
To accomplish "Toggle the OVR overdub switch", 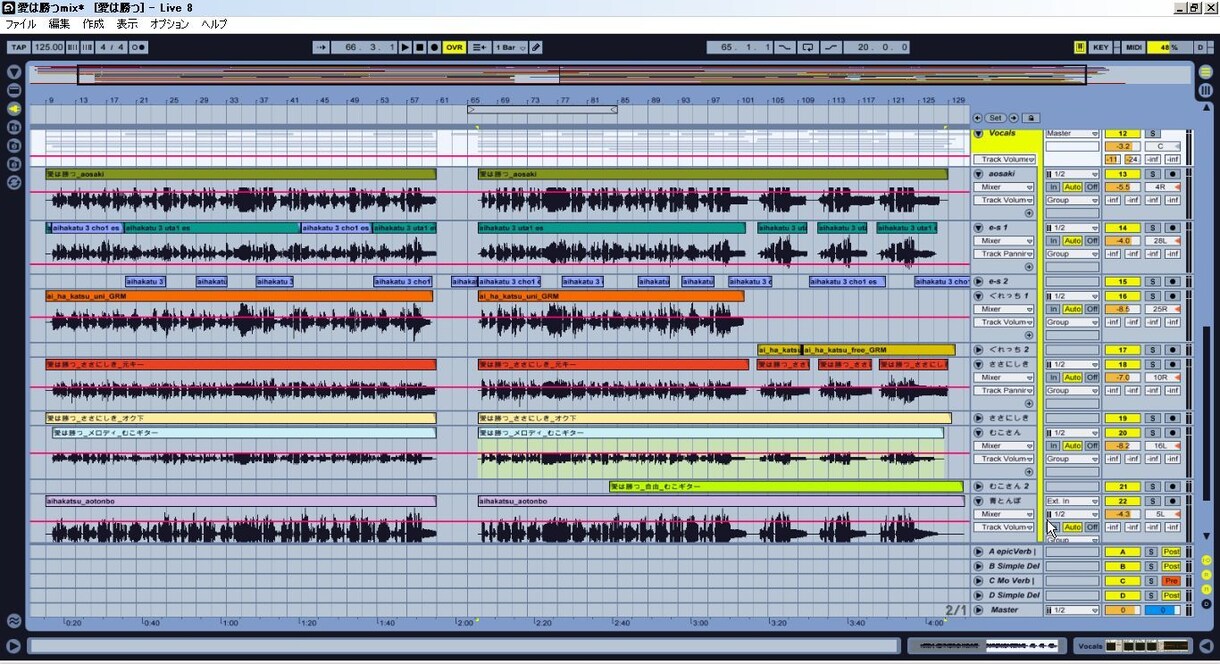I will tap(454, 47).
